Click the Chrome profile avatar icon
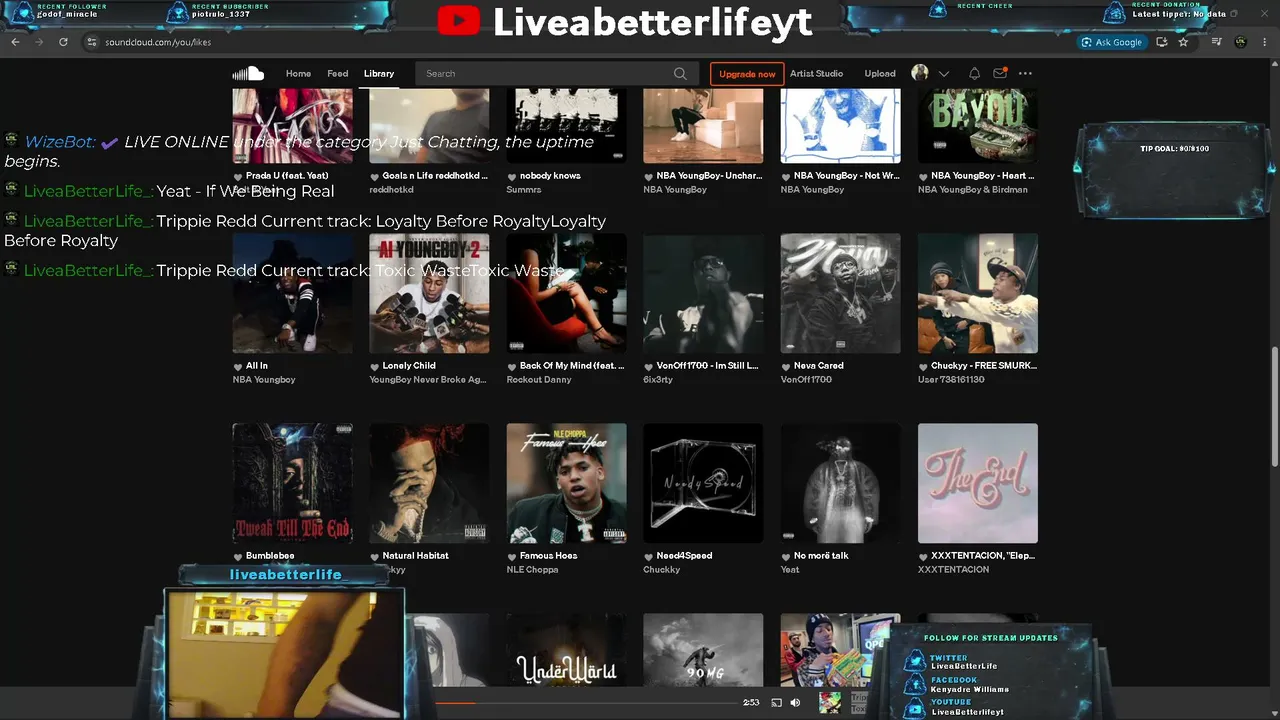 [x=1241, y=42]
